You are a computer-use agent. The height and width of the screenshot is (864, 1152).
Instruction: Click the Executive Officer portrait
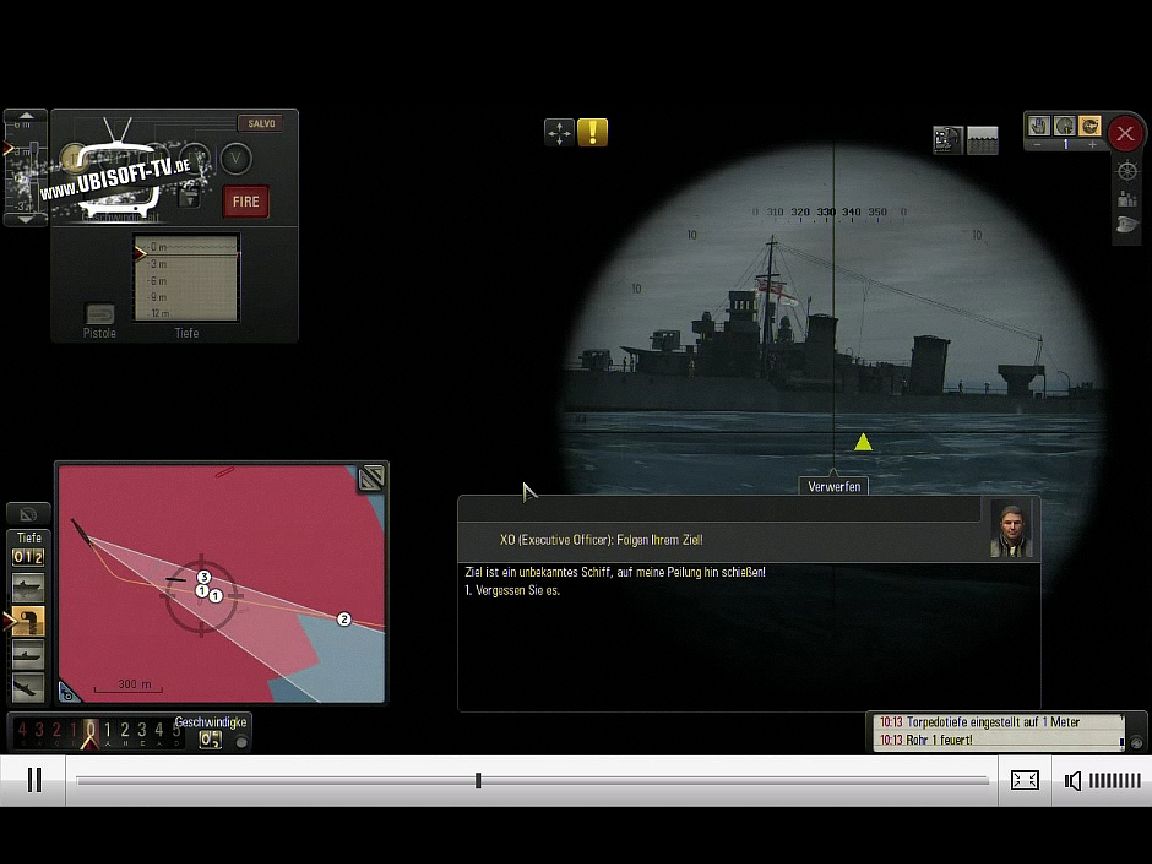[1011, 528]
